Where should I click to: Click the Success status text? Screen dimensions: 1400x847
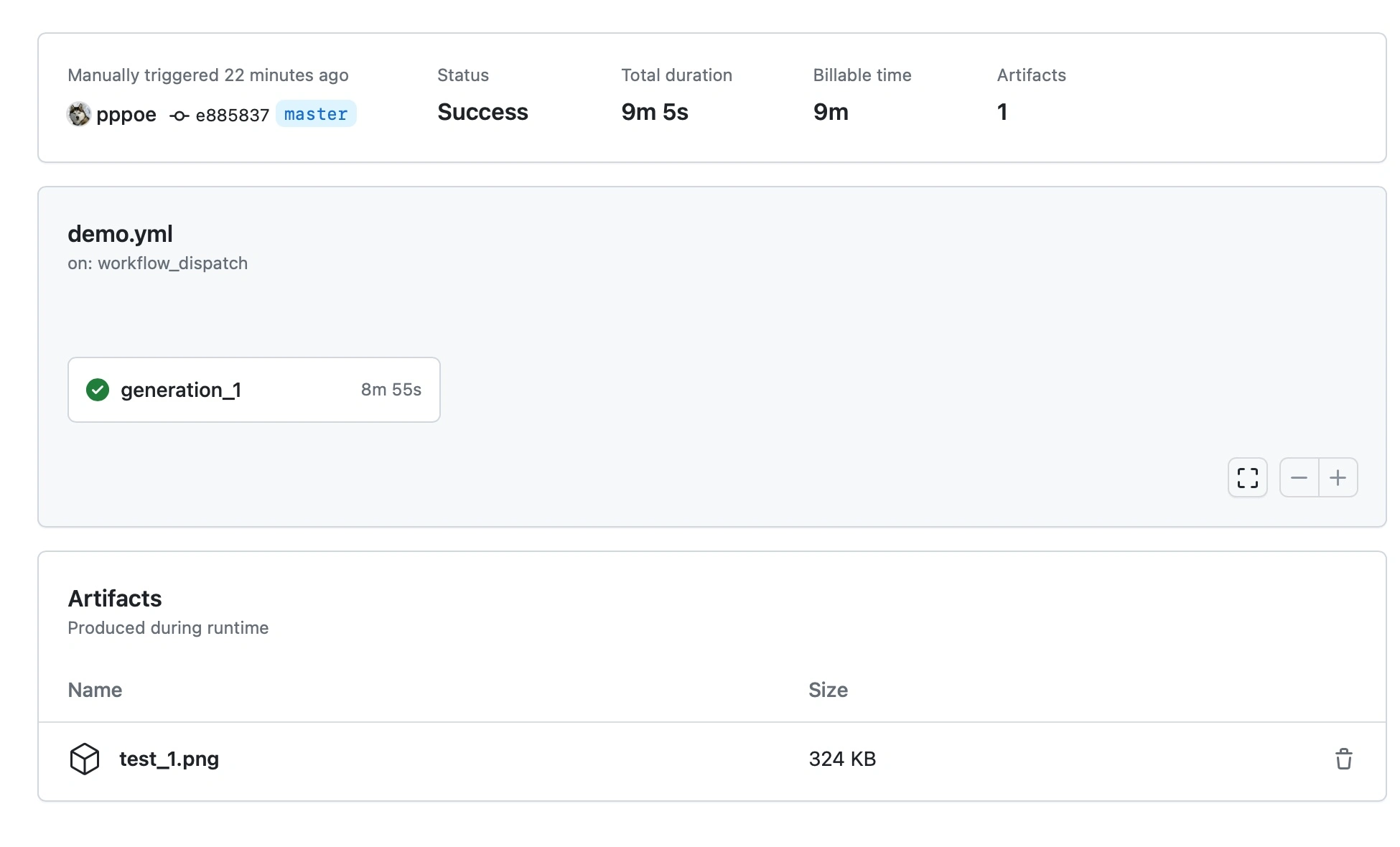click(482, 112)
